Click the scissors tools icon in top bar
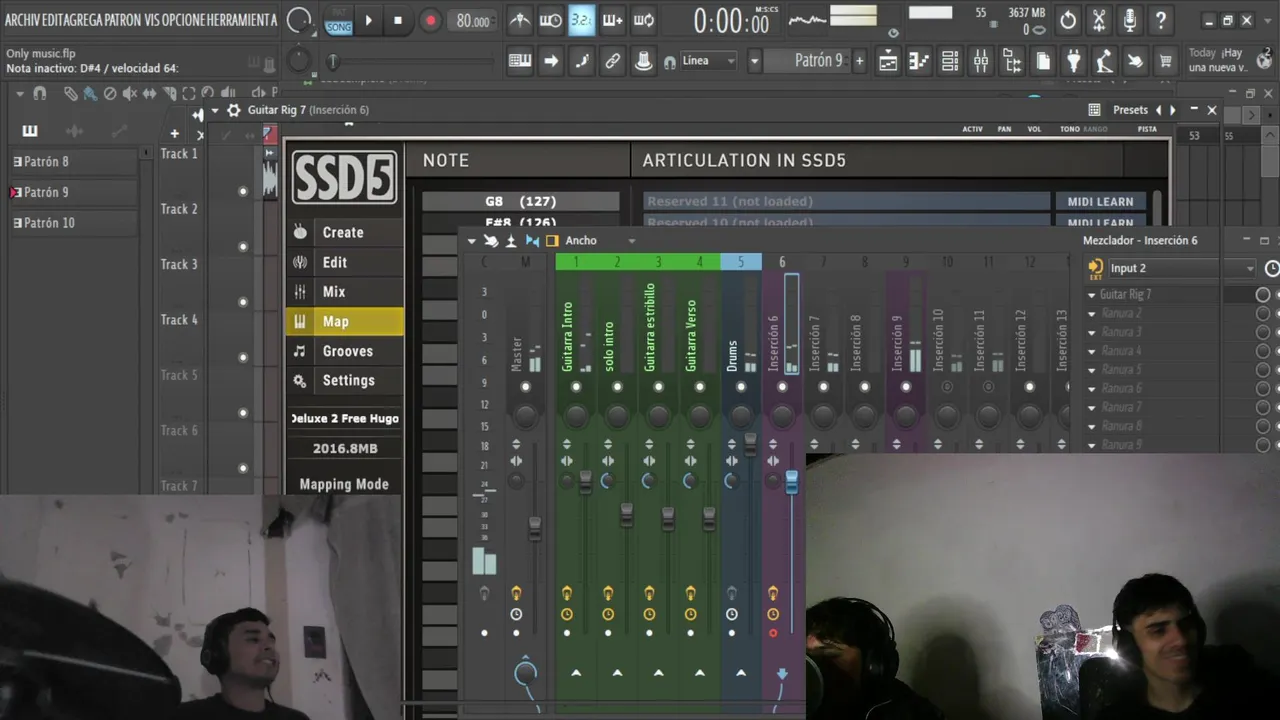This screenshot has width=1280, height=720. coord(1099,20)
